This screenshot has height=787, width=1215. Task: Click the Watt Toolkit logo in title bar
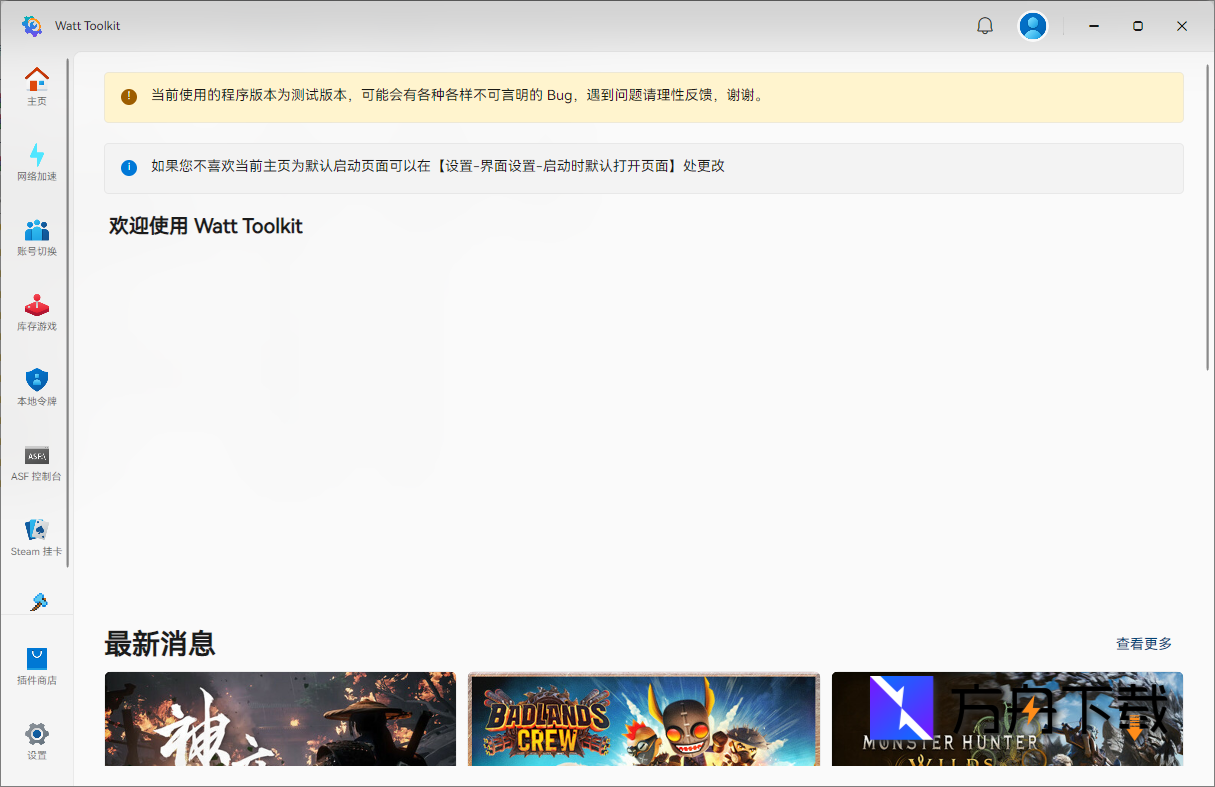[x=31, y=25]
